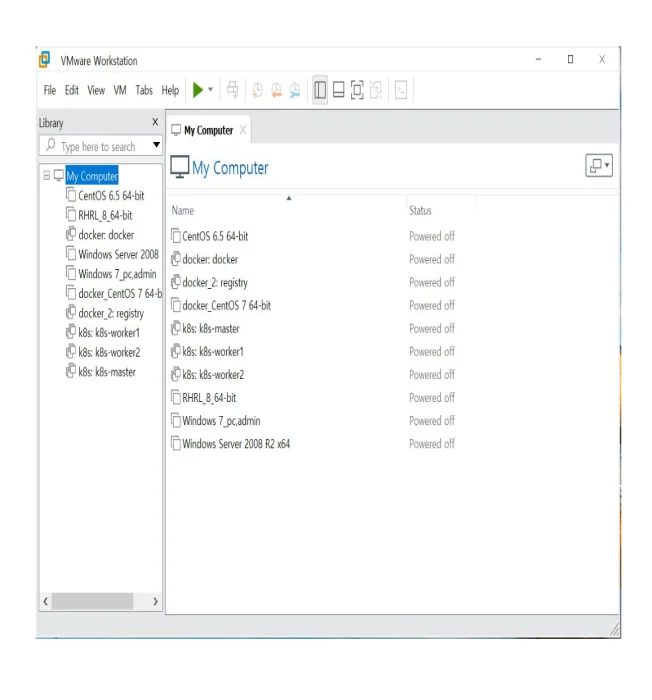652x700 pixels.
Task: Open the view options dropdown at top right
Action: click(x=598, y=167)
